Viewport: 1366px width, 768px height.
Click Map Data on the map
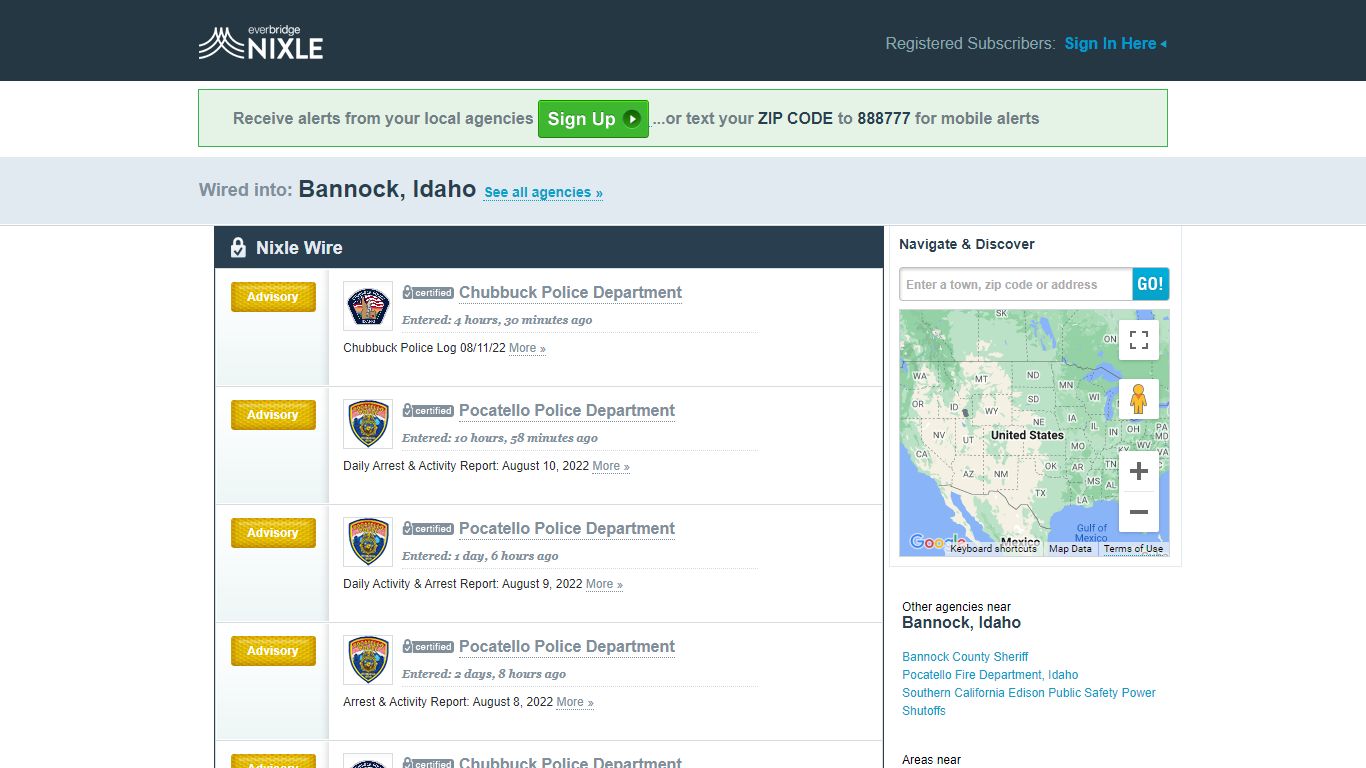[1070, 548]
